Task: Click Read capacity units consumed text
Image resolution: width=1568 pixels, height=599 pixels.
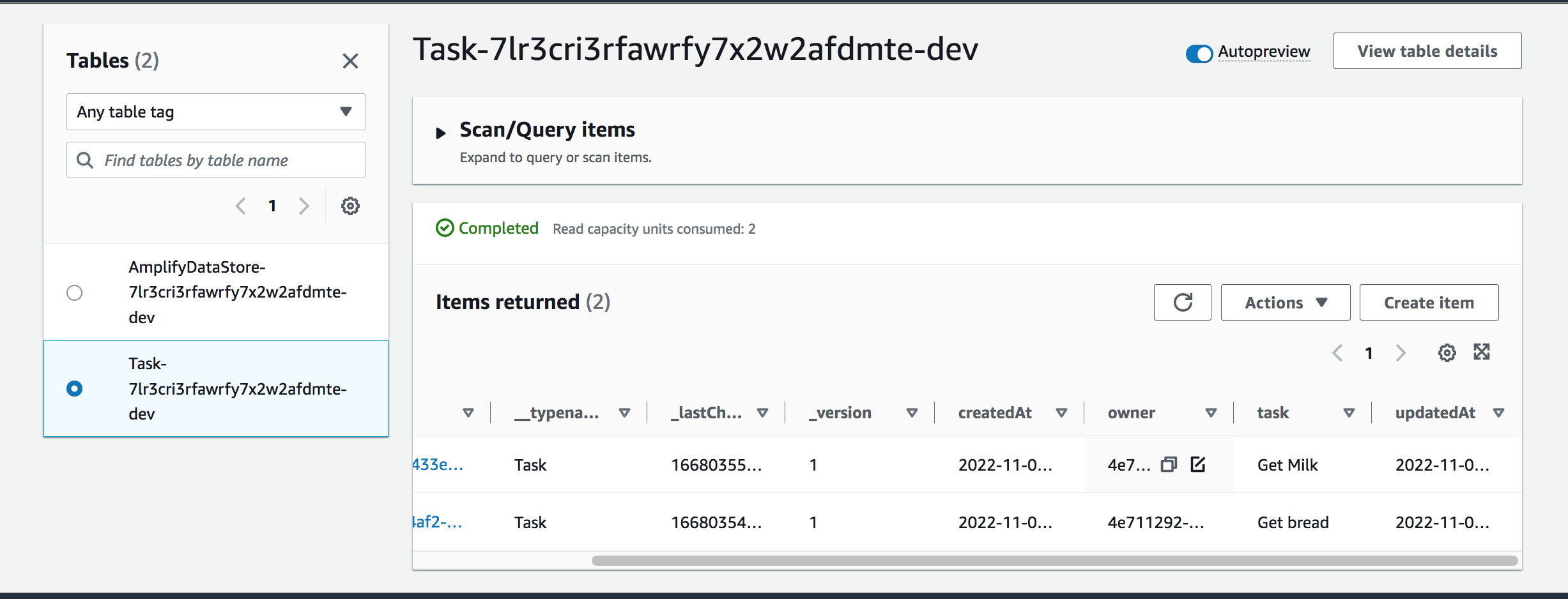Action: (x=654, y=229)
